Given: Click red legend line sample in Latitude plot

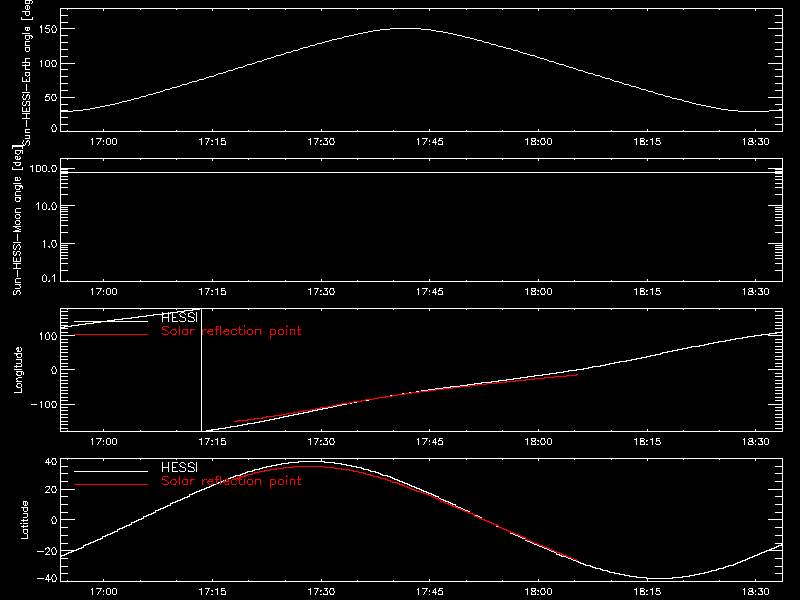Looking at the screenshot, I should (111, 484).
